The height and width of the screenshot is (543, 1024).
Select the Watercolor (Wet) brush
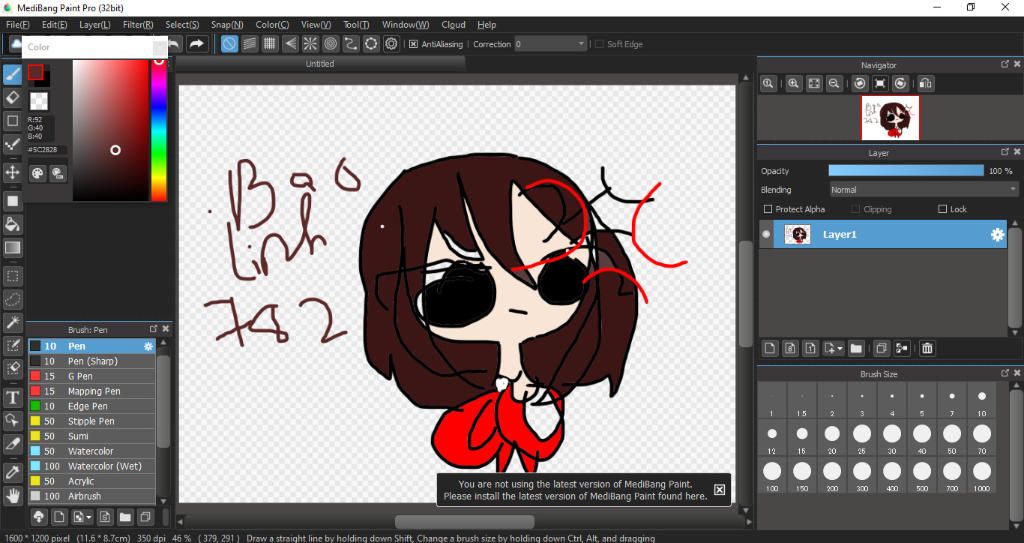(91, 467)
